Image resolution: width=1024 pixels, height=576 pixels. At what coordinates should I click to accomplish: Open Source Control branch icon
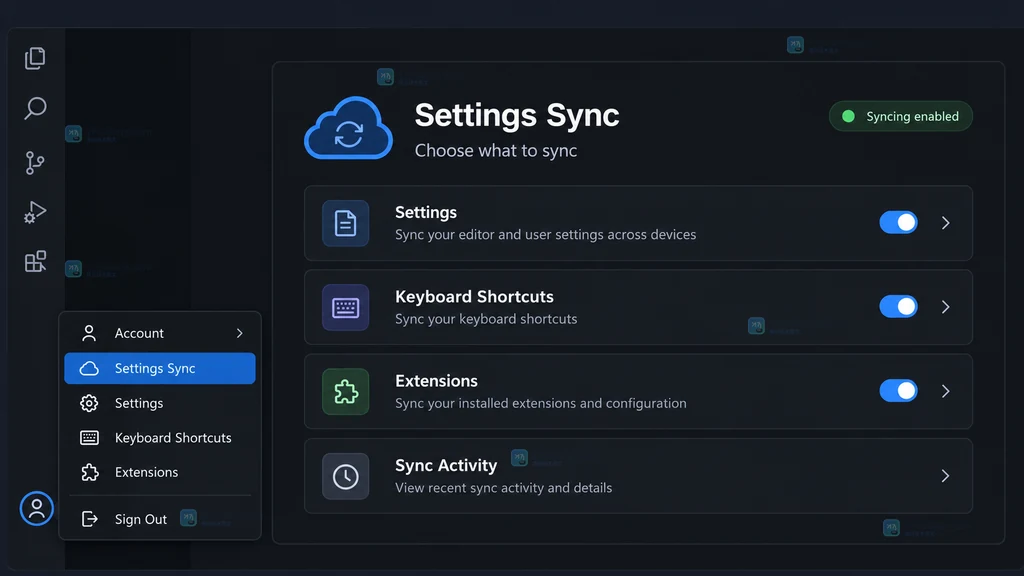click(35, 163)
